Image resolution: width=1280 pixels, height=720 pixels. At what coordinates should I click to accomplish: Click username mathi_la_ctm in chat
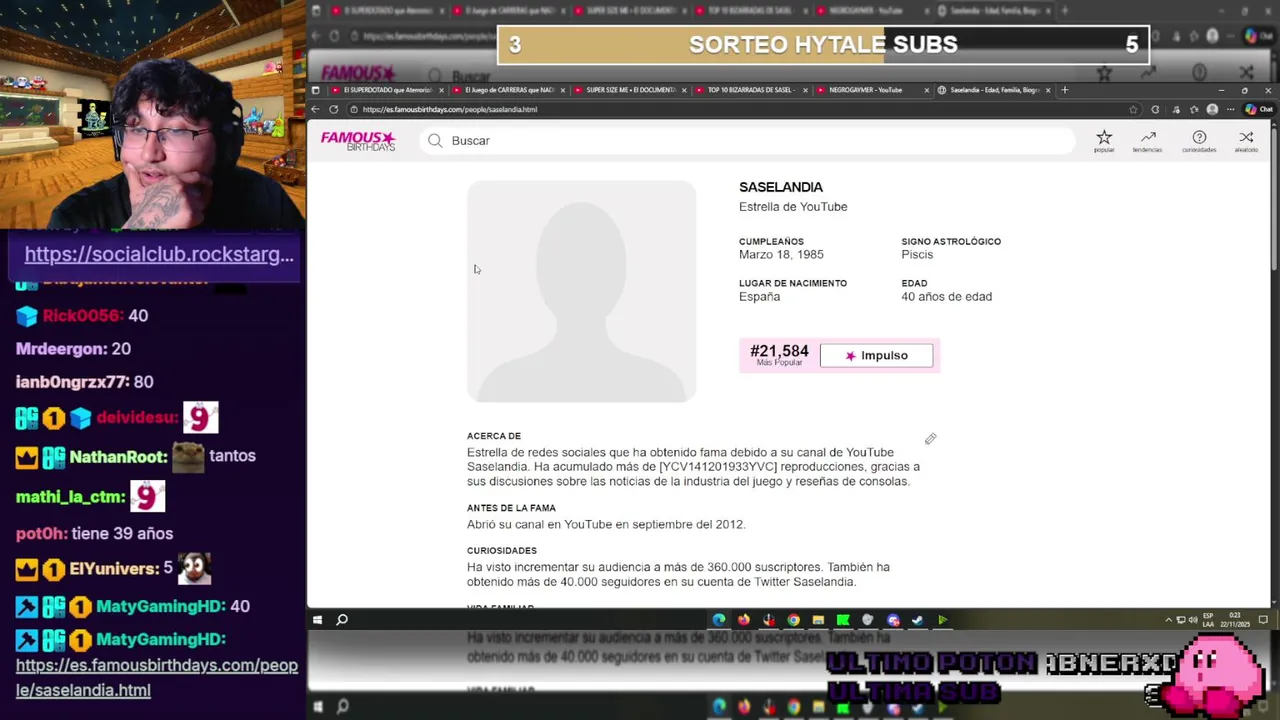70,496
